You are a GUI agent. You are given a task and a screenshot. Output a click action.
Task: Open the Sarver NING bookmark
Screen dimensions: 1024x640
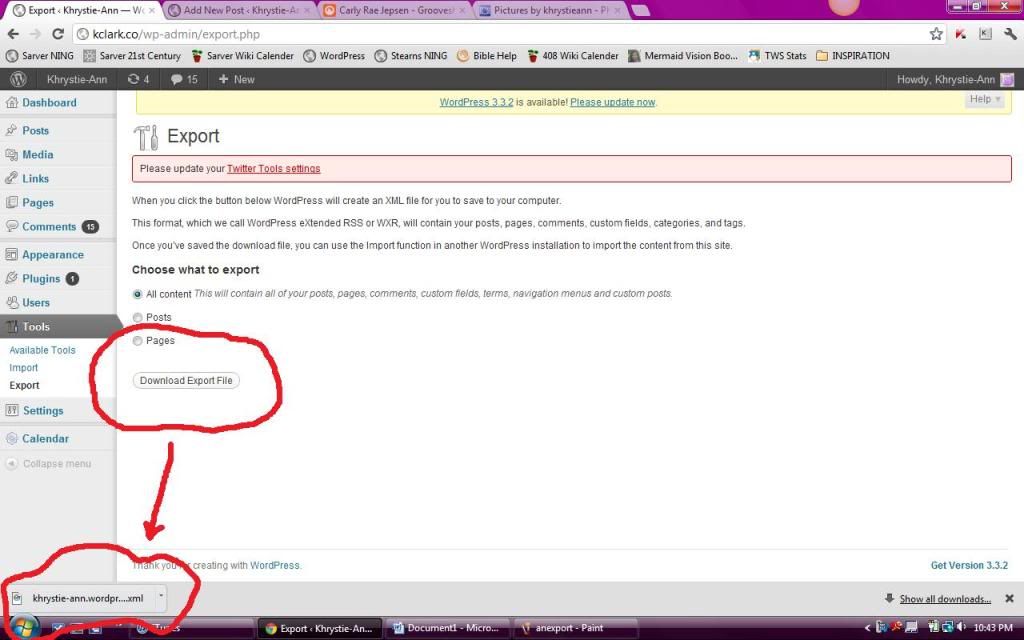coord(40,56)
